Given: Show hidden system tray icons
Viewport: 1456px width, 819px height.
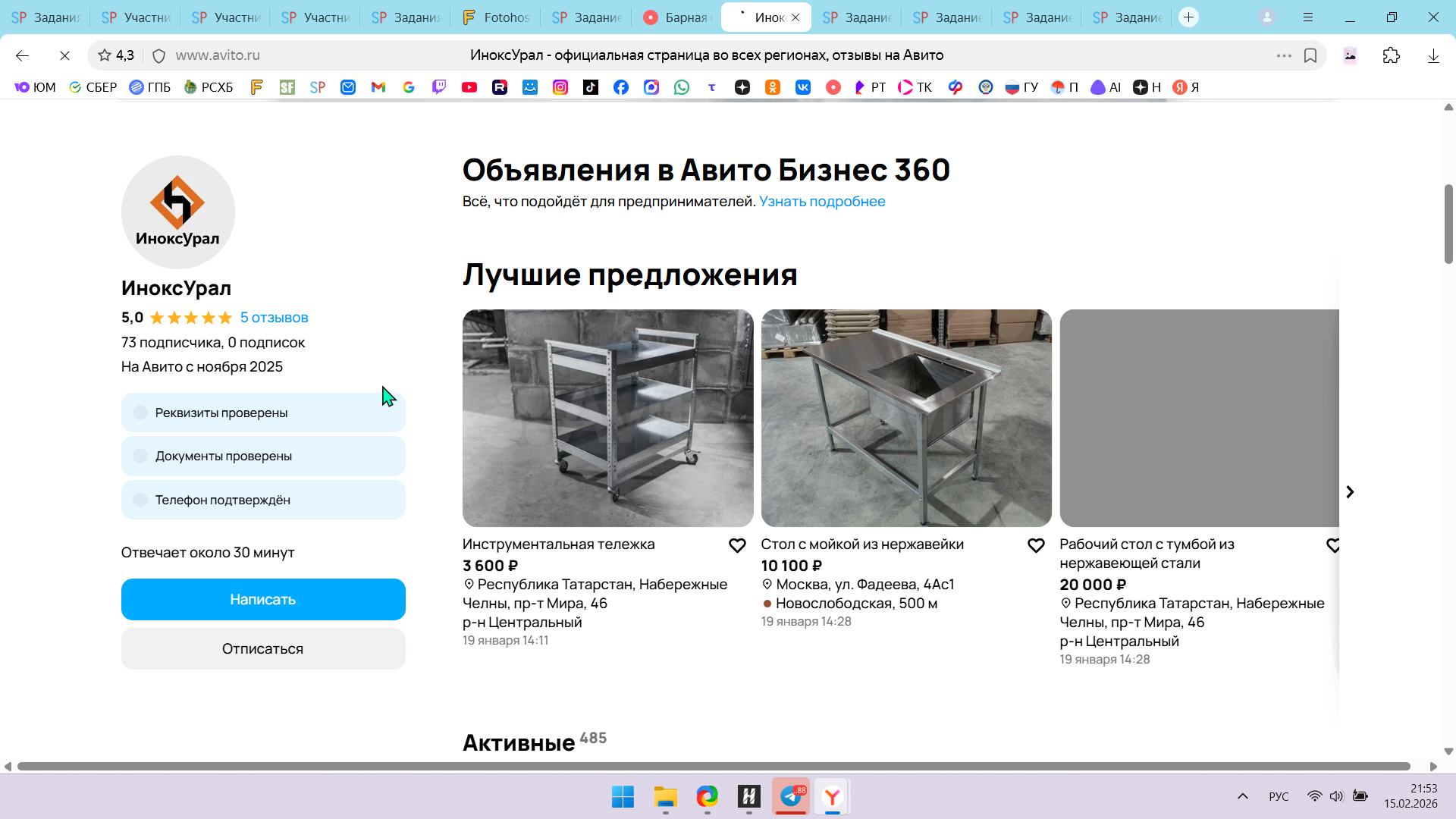Looking at the screenshot, I should tap(1243, 796).
